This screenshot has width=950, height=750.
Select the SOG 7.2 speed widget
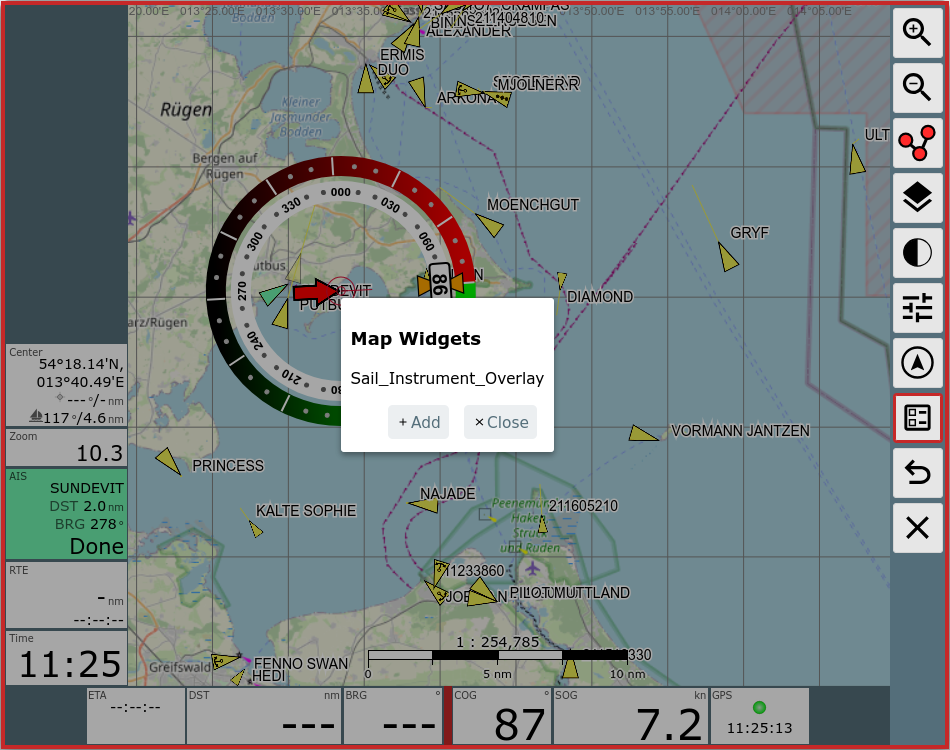tap(630, 716)
